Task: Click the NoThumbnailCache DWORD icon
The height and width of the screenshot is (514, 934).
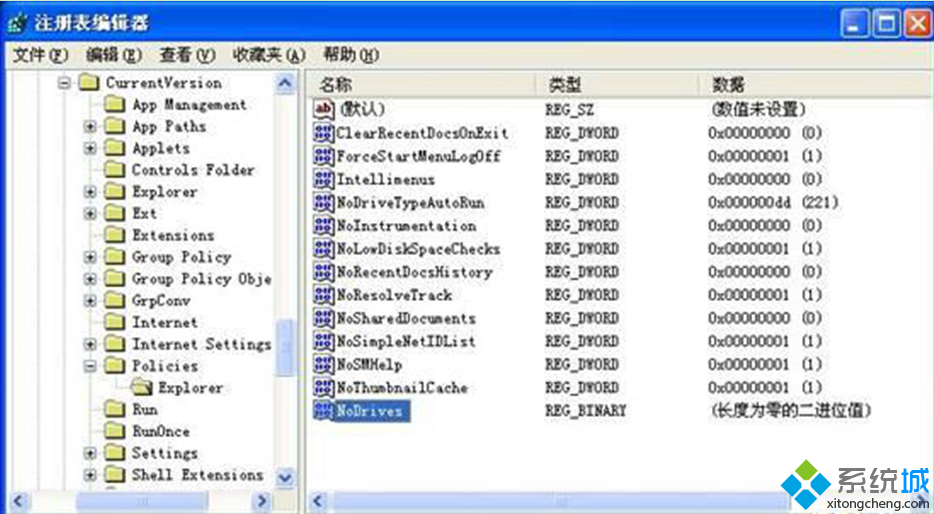Action: (323, 388)
